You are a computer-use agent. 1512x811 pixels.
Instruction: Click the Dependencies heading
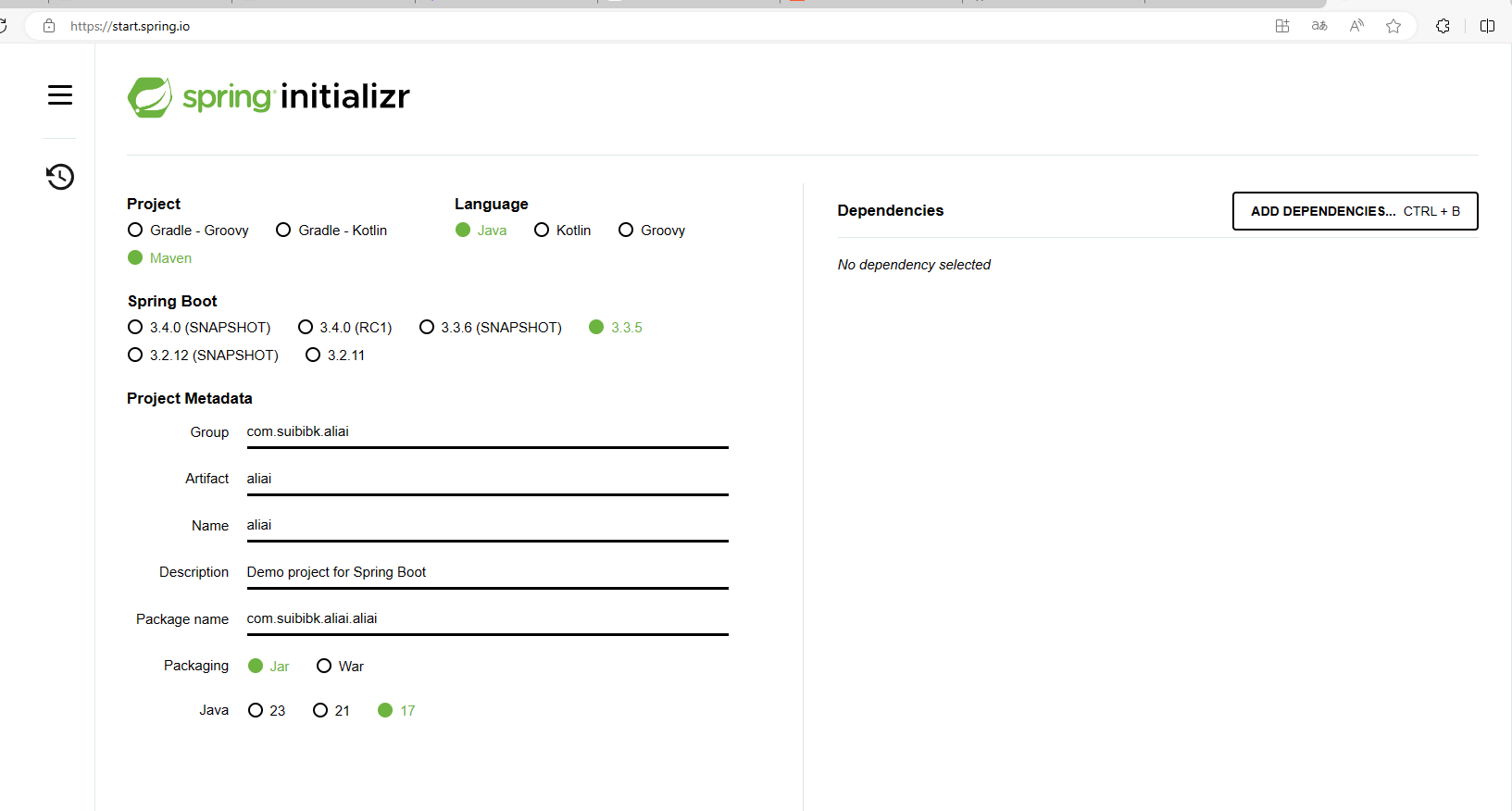(x=891, y=211)
